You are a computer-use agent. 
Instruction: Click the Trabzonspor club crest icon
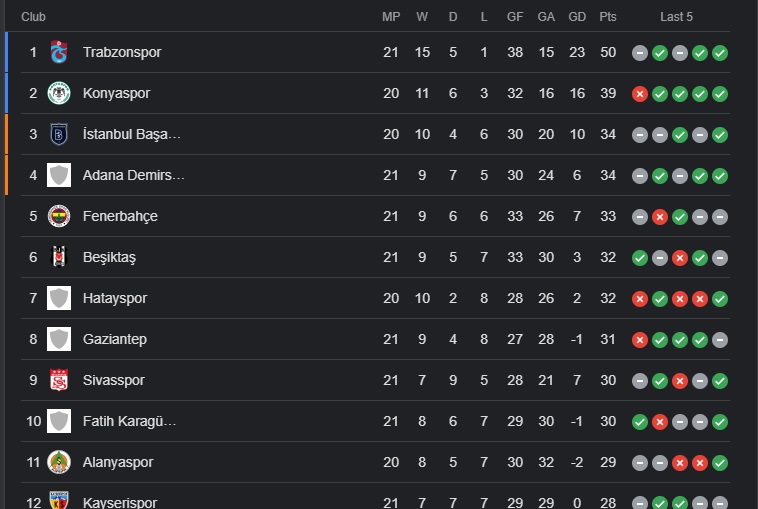point(59,52)
